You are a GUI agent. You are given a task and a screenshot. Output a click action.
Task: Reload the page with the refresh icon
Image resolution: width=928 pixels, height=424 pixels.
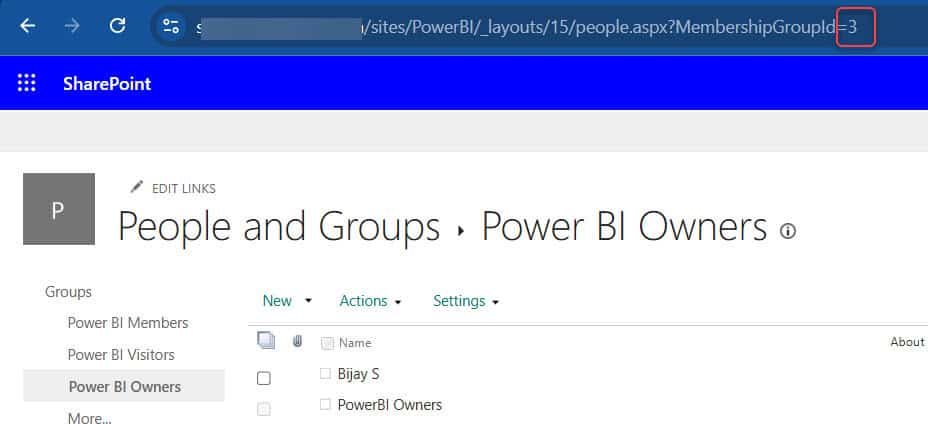(118, 25)
